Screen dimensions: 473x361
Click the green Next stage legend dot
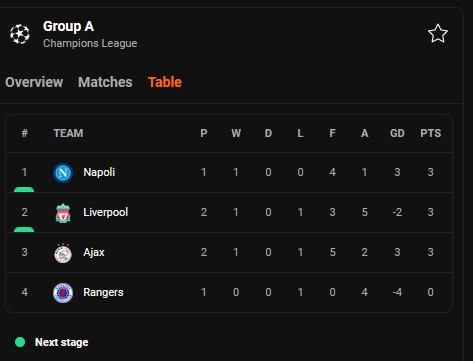tap(20, 342)
